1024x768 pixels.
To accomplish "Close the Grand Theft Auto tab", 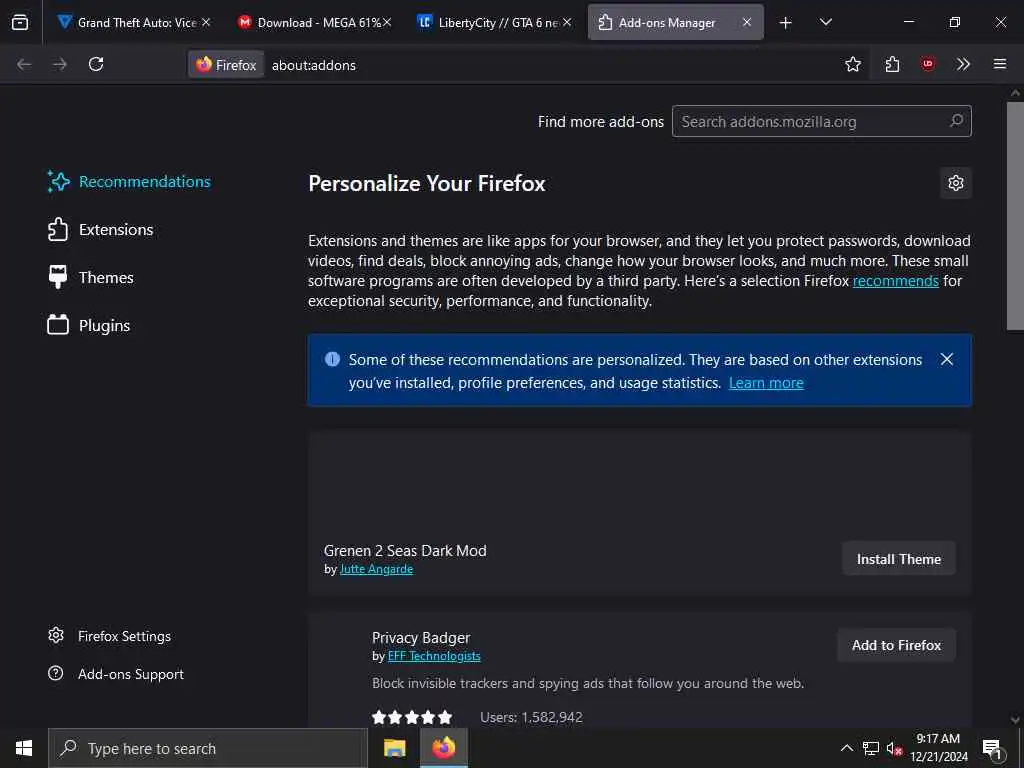I will pyautogui.click(x=206, y=22).
